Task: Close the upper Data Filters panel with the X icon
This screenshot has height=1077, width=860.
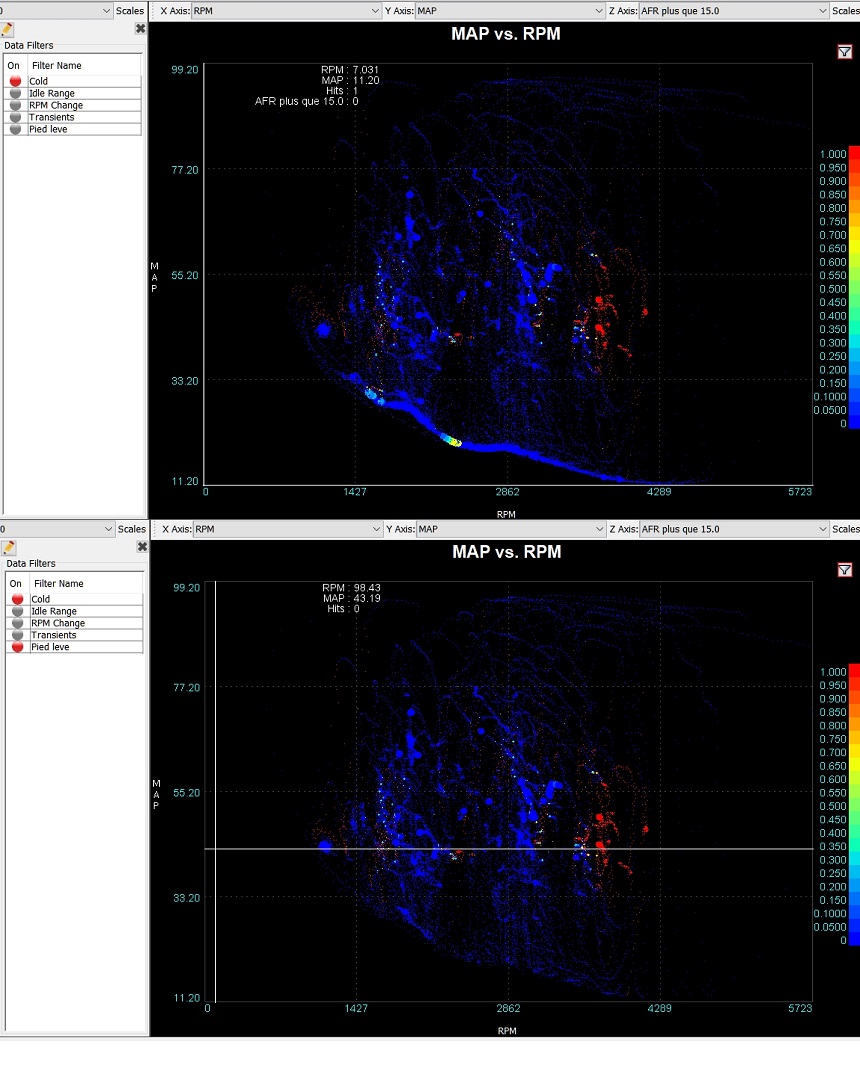Action: click(140, 29)
